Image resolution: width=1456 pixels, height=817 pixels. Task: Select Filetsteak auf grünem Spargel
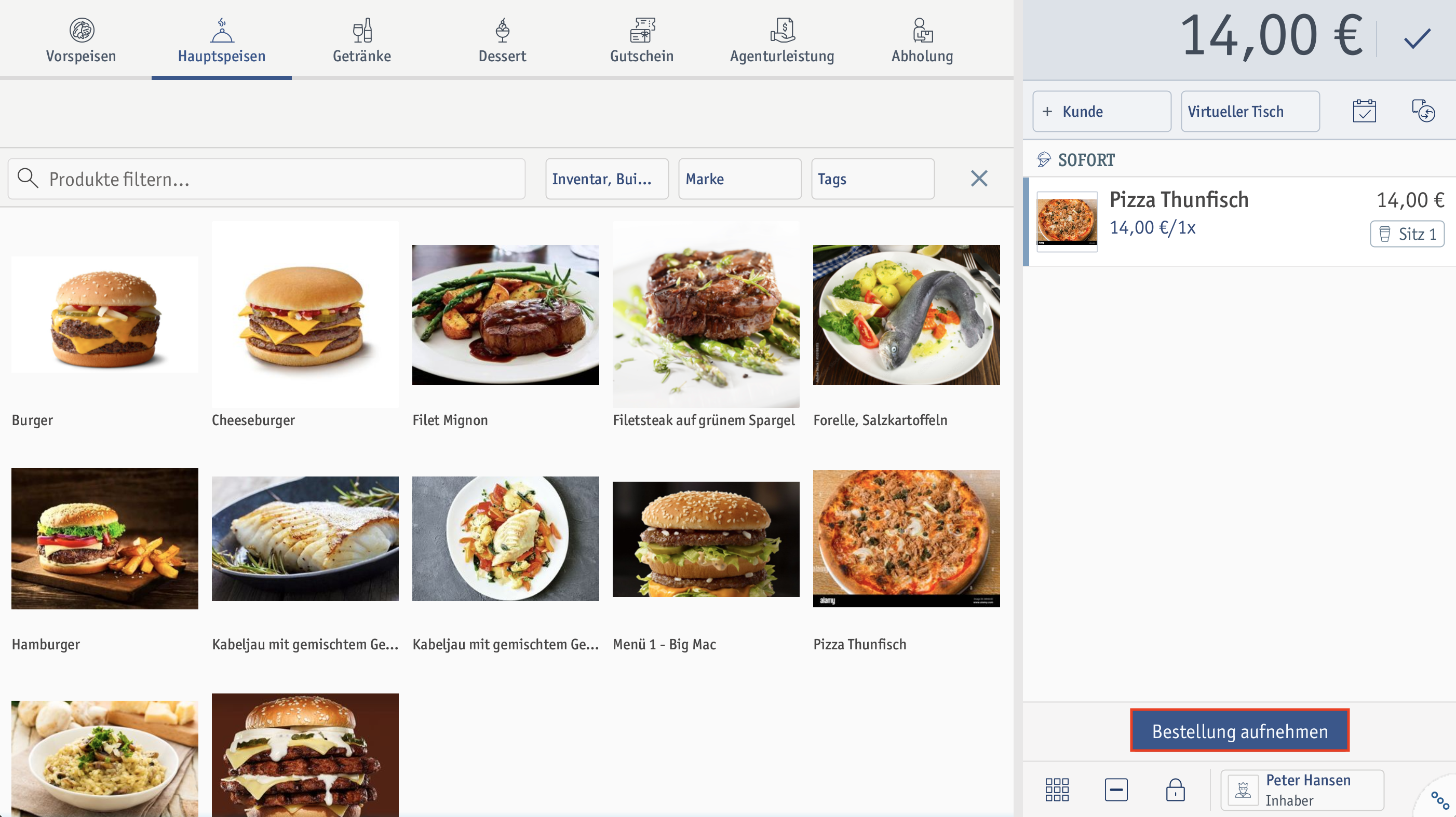(706, 315)
